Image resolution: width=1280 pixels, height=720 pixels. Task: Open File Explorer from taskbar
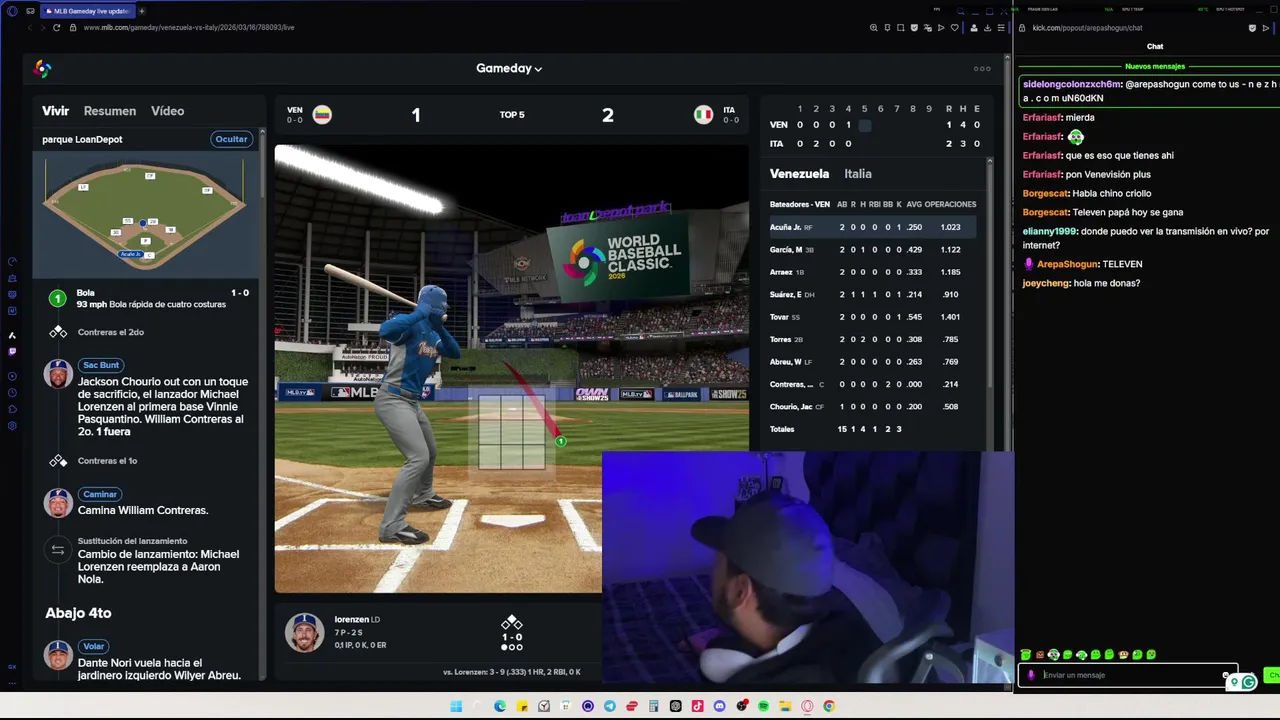tap(785, 706)
